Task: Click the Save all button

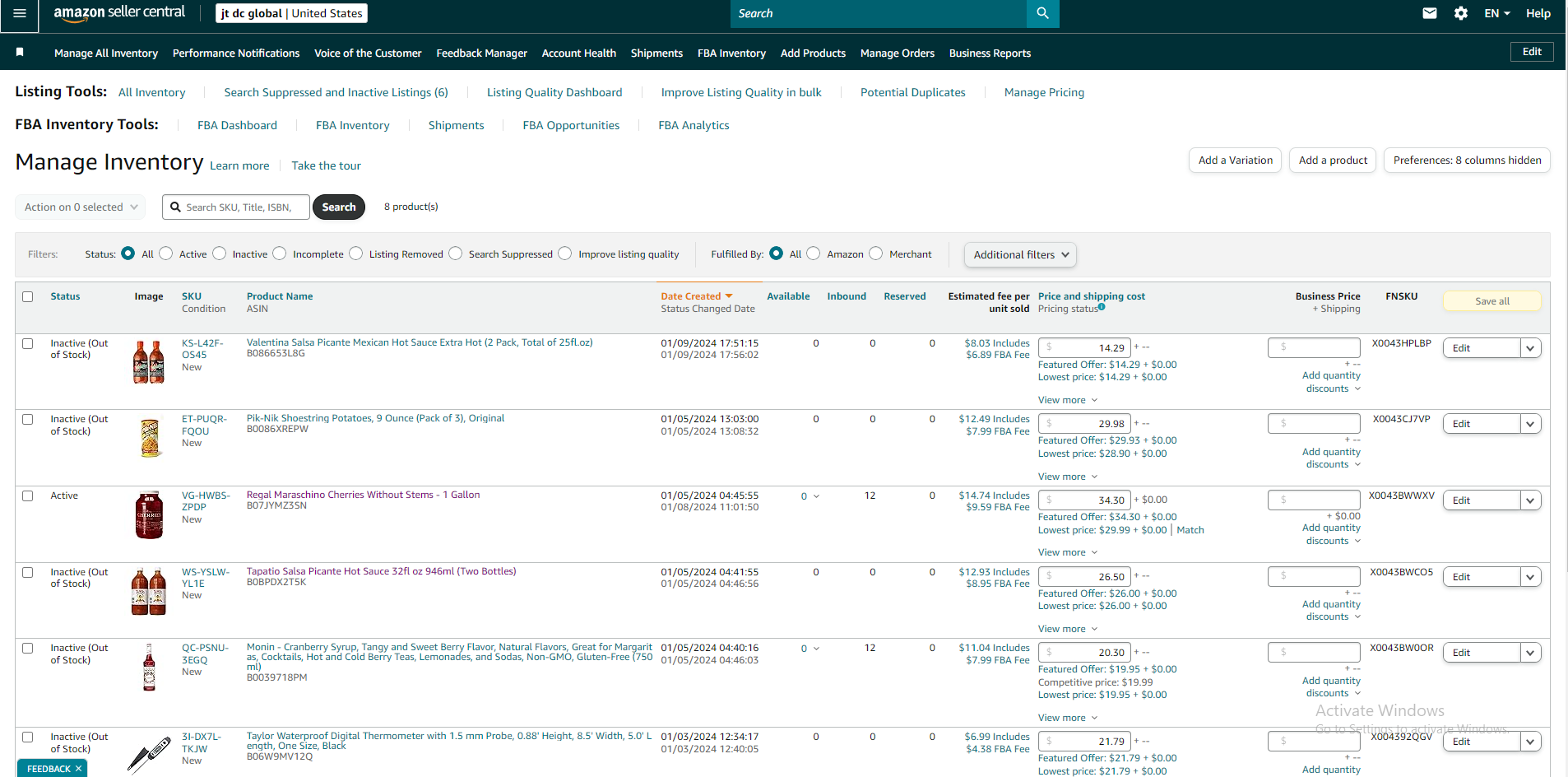Action: coord(1492,301)
